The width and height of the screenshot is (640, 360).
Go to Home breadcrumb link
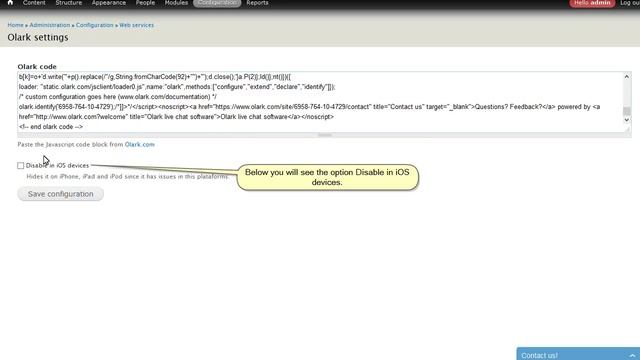[x=16, y=25]
